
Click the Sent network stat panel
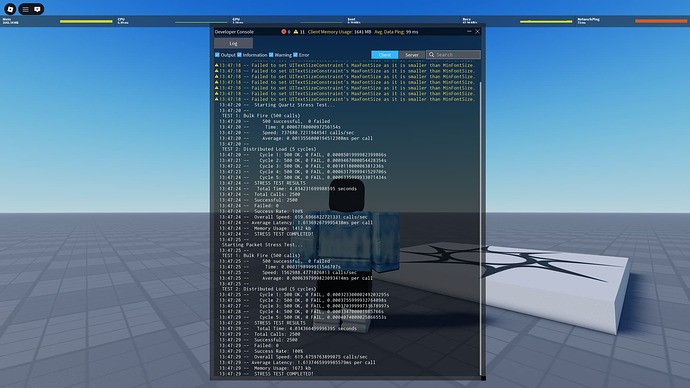(x=403, y=21)
